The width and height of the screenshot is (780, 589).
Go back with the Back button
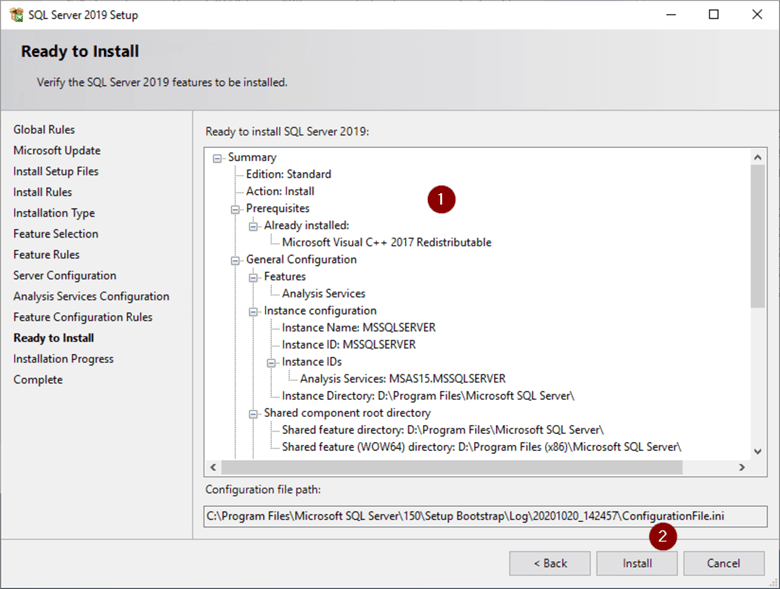549,563
